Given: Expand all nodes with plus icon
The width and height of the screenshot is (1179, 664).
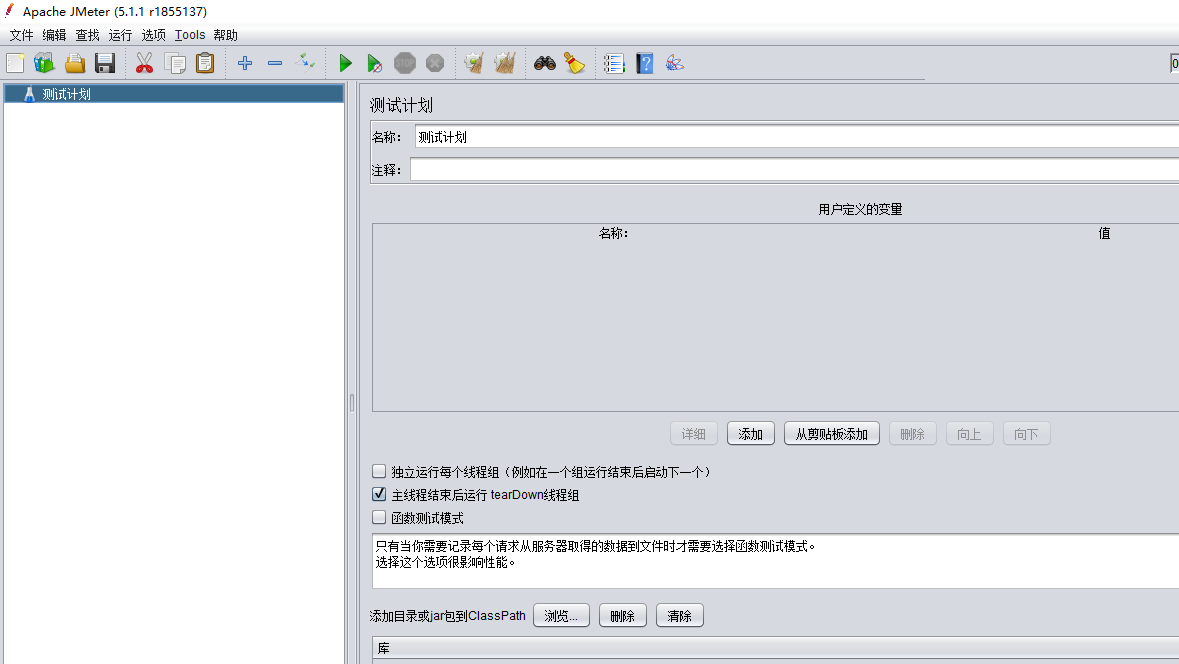Looking at the screenshot, I should (244, 63).
